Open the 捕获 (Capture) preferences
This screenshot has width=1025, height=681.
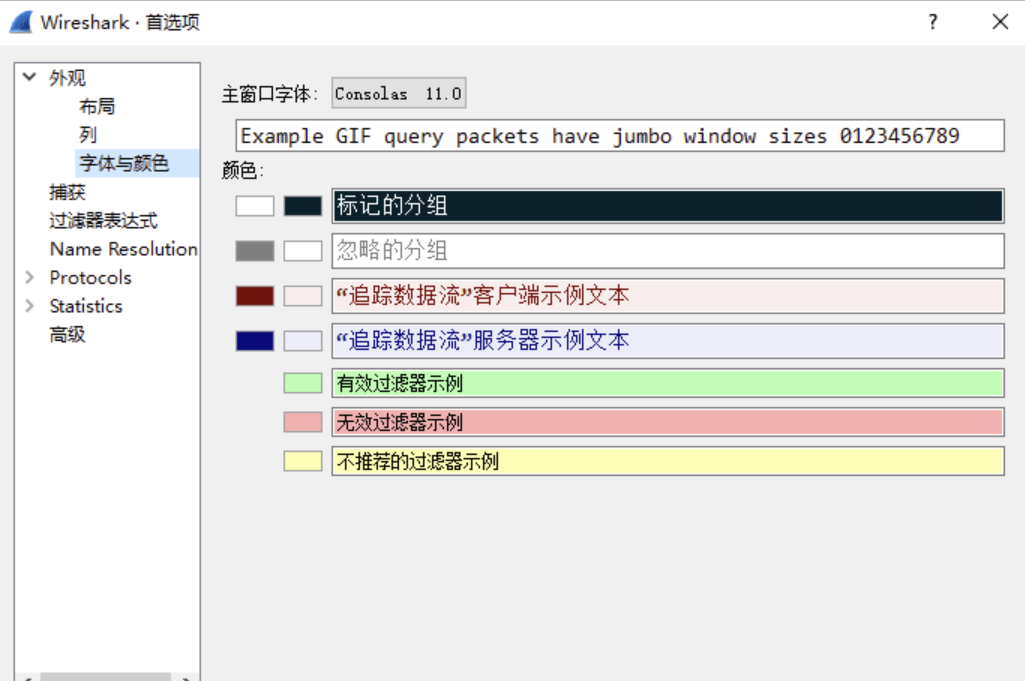(66, 192)
